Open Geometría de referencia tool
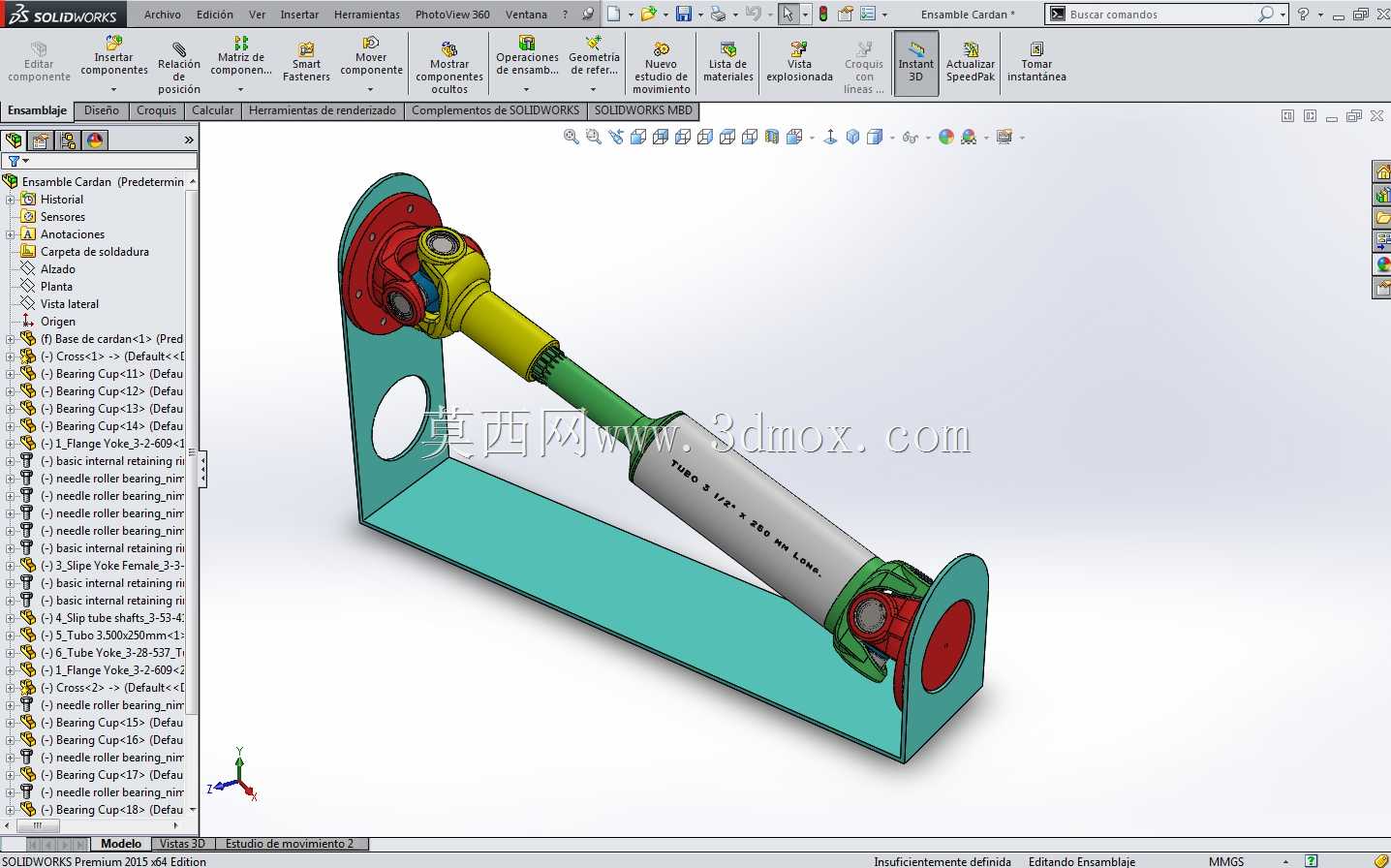This screenshot has height=868, width=1391. (x=594, y=56)
